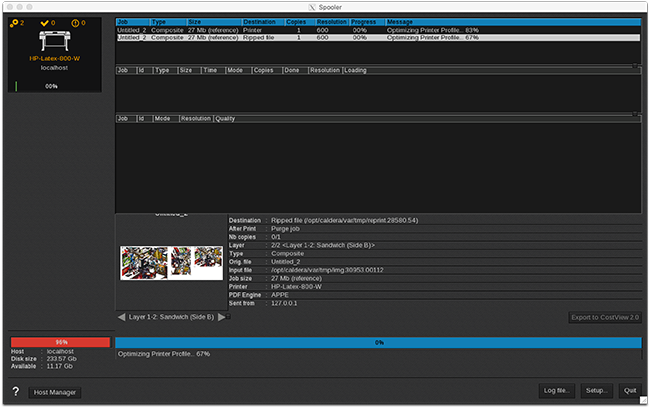Open the Log file dialog
This screenshot has height=408, width=650.
[x=556, y=392]
